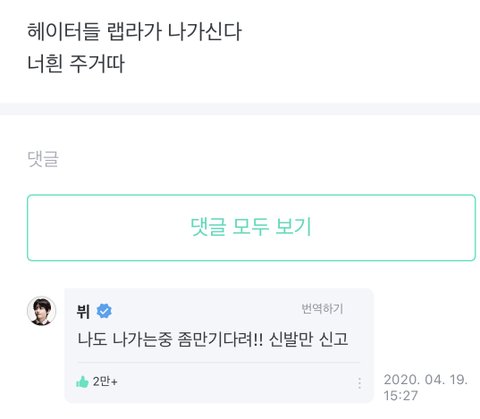Open the three-dot more options menu
Screen dimensions: 480x419
click(x=359, y=383)
